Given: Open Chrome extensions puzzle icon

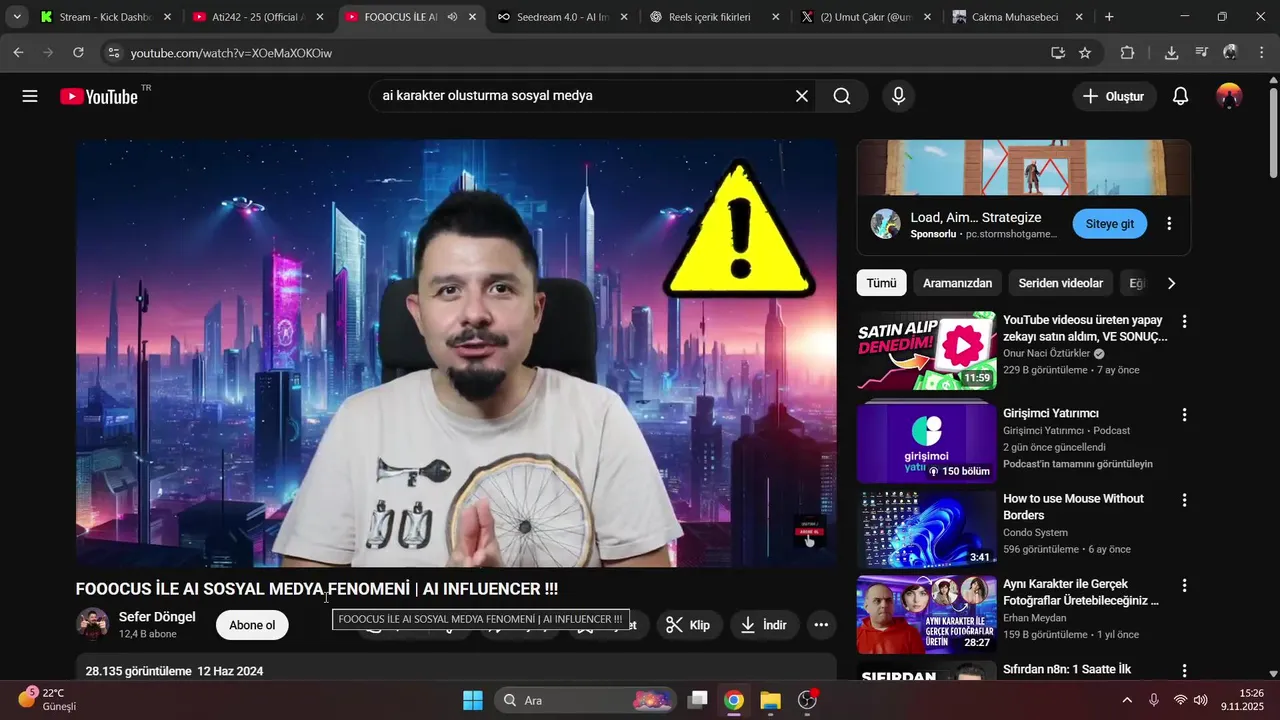Looking at the screenshot, I should (x=1127, y=53).
